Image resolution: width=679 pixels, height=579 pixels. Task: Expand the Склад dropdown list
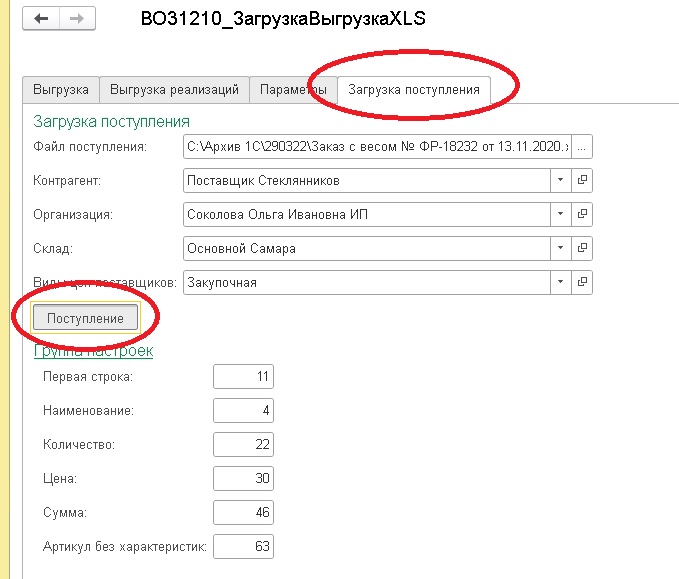[x=560, y=248]
